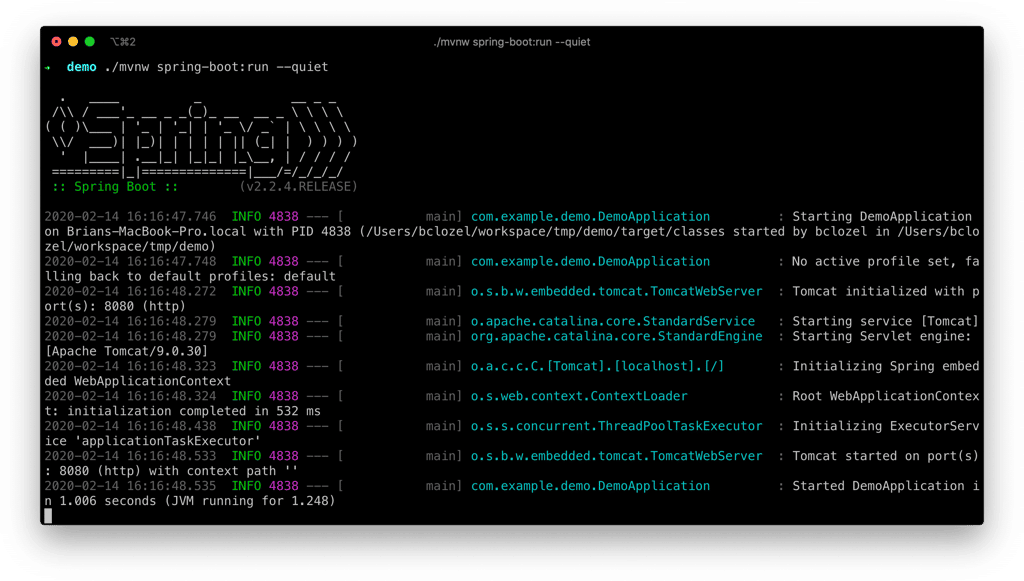The width and height of the screenshot is (1024, 581).
Task: Click the ⌥⌘2 shortcut indicator in title bar
Action: click(123, 42)
